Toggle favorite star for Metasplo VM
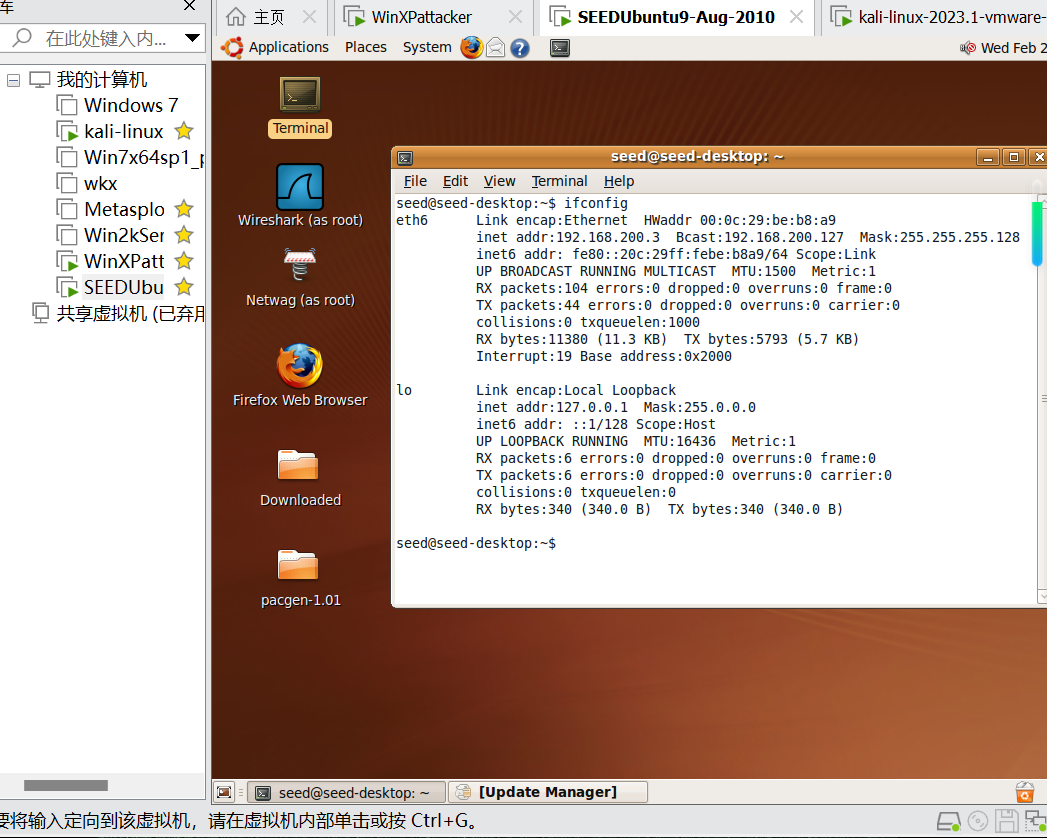Screen dimensions: 1047x838 point(184,209)
